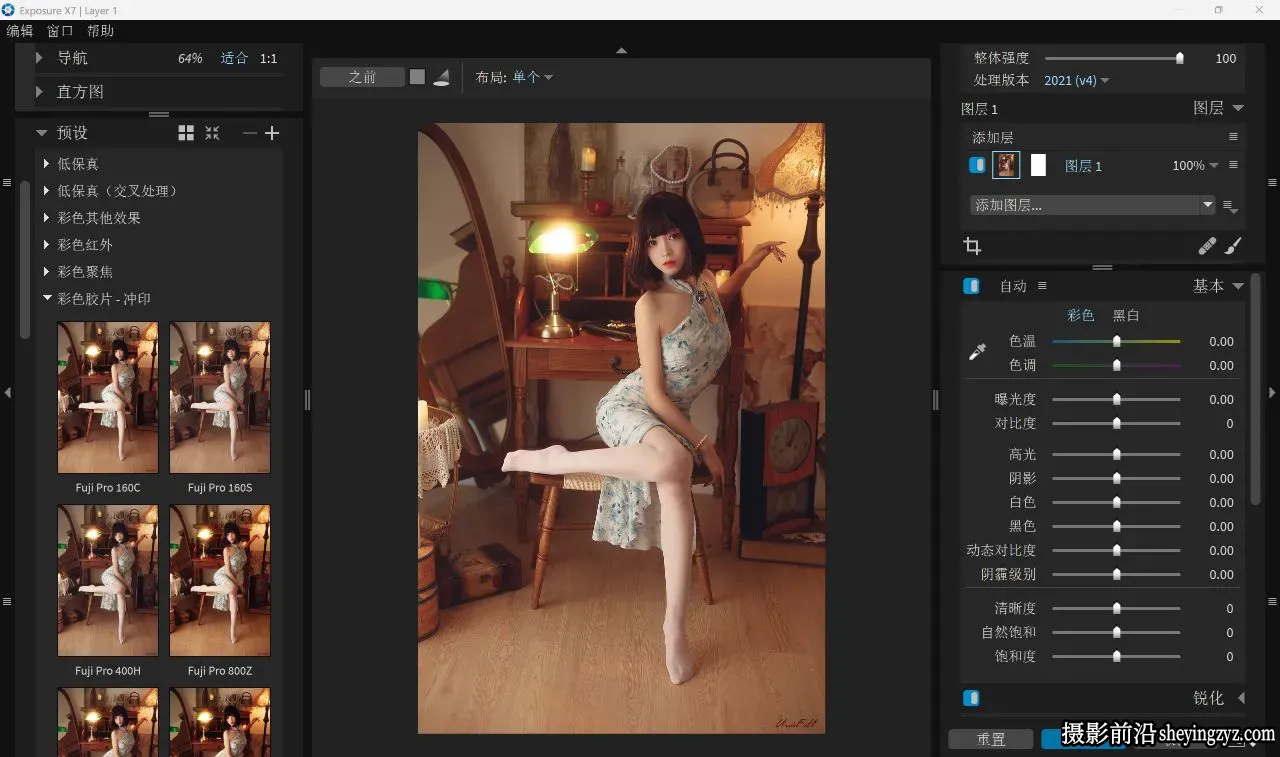Open the 编辑 menu
The height and width of the screenshot is (757, 1280).
point(20,31)
